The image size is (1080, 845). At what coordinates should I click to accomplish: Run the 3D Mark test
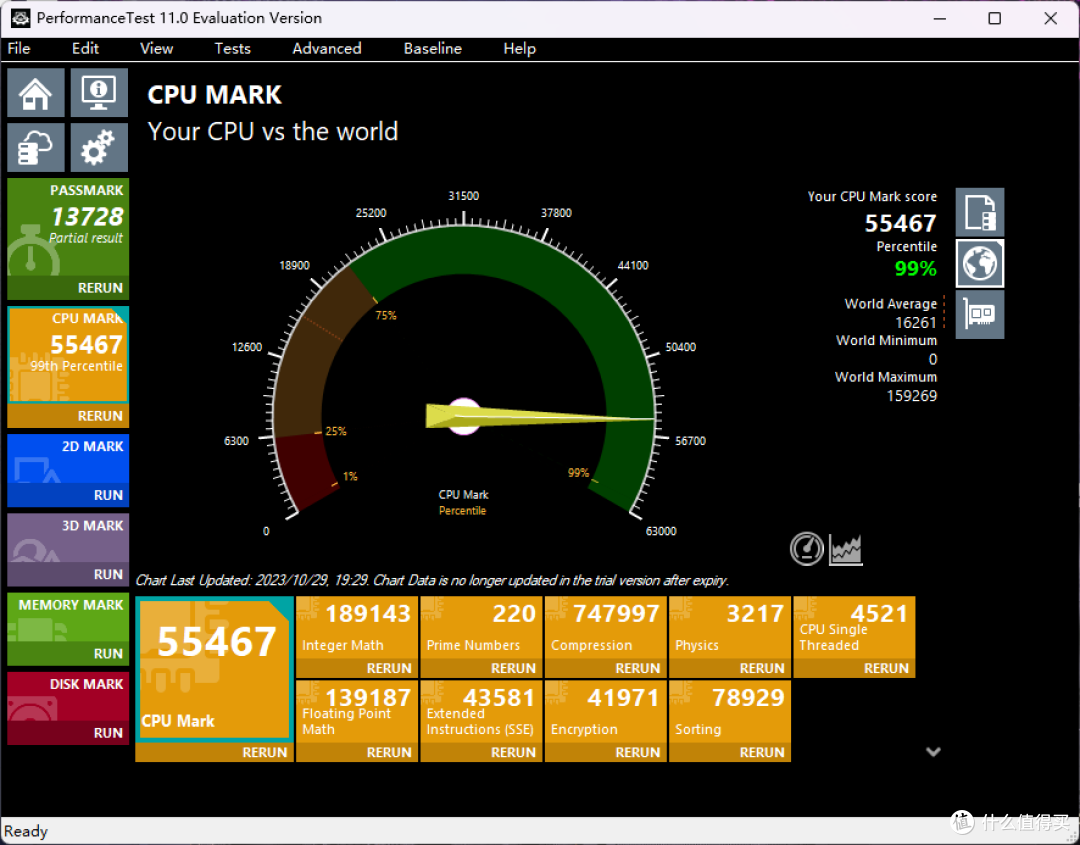click(x=68, y=574)
